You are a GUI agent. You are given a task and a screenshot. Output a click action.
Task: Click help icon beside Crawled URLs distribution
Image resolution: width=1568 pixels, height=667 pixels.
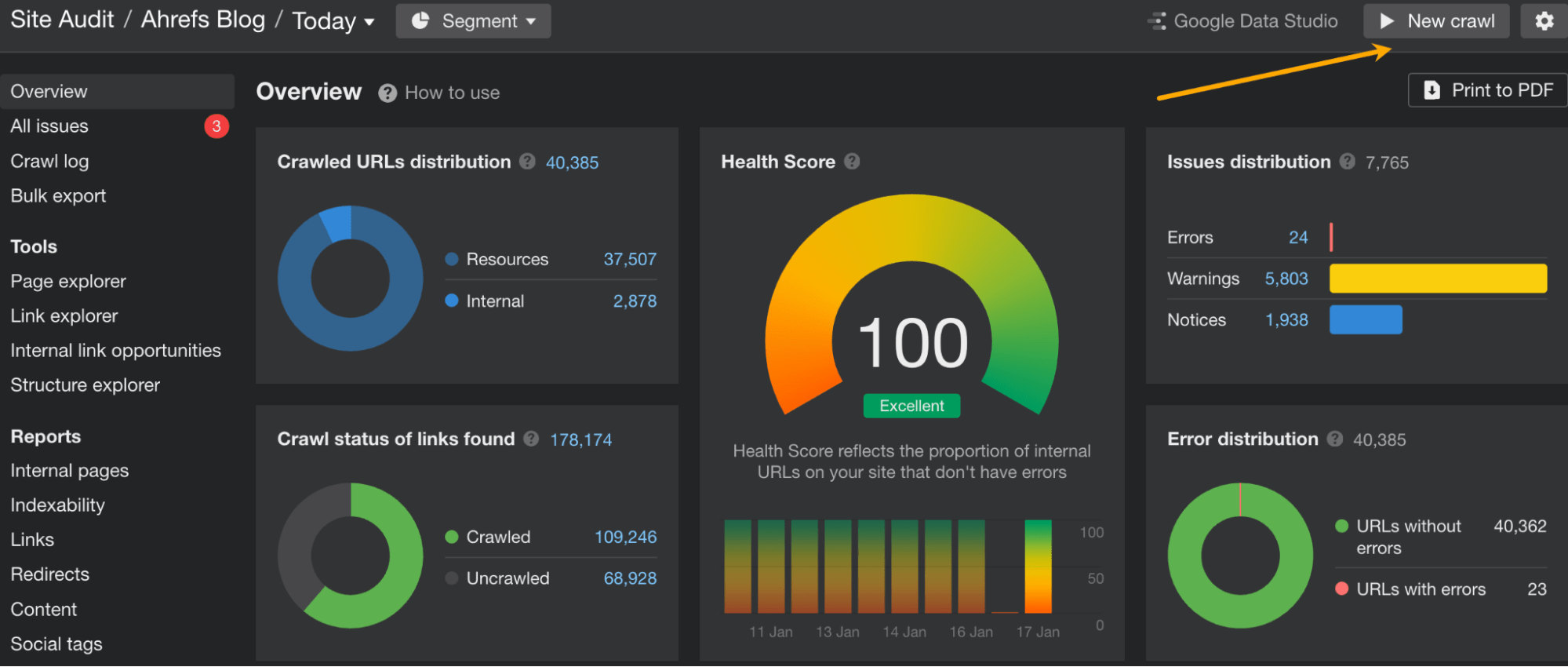click(x=527, y=162)
